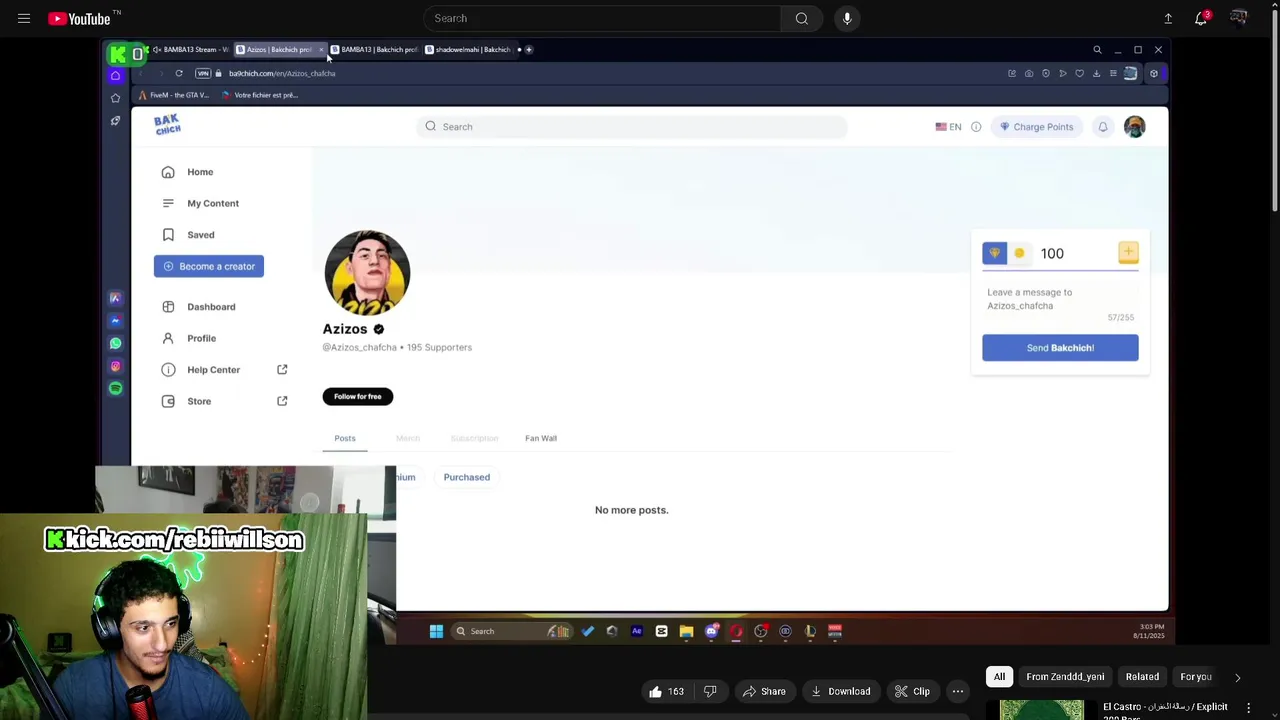The image size is (1280, 720).
Task: Click Send Bakchich! button
Action: click(1060, 348)
